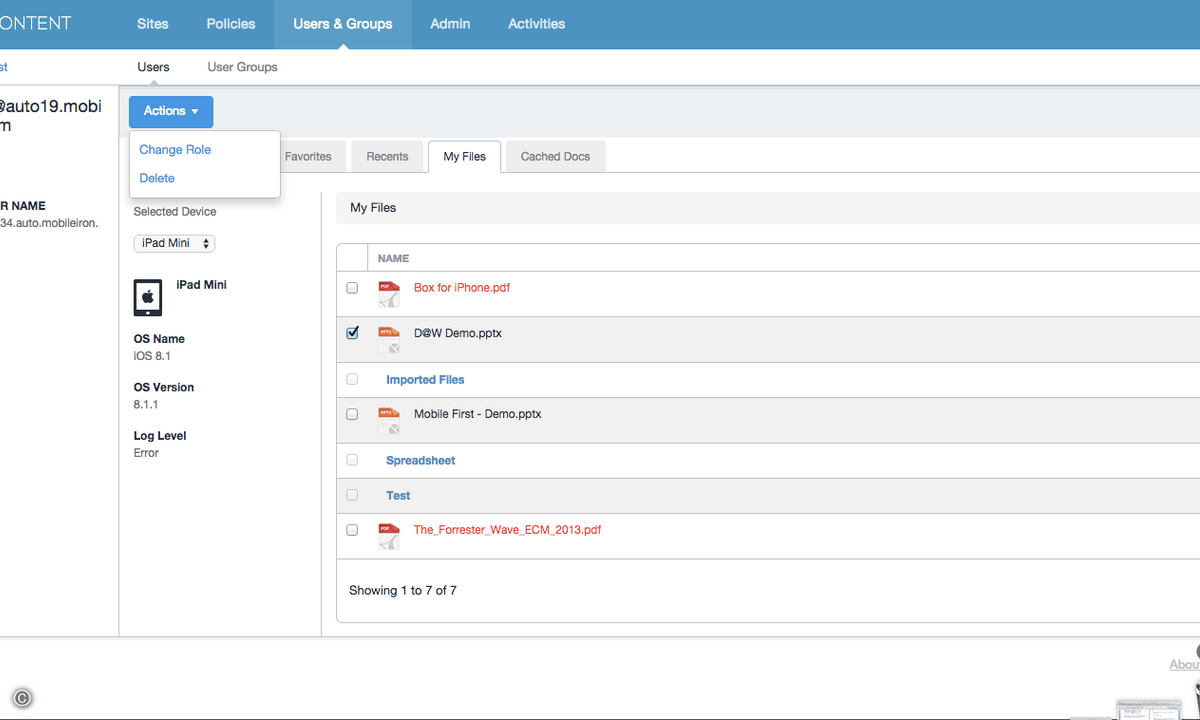Open the Imported Files folder link

[425, 379]
